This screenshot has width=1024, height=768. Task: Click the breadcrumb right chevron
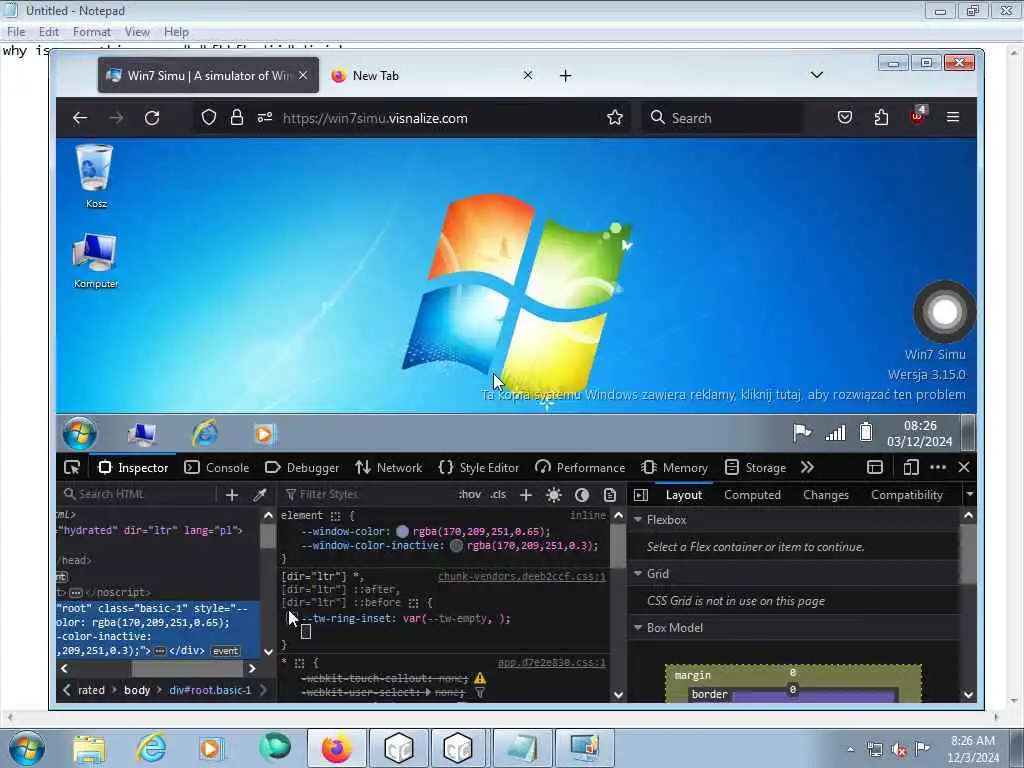[x=263, y=690]
